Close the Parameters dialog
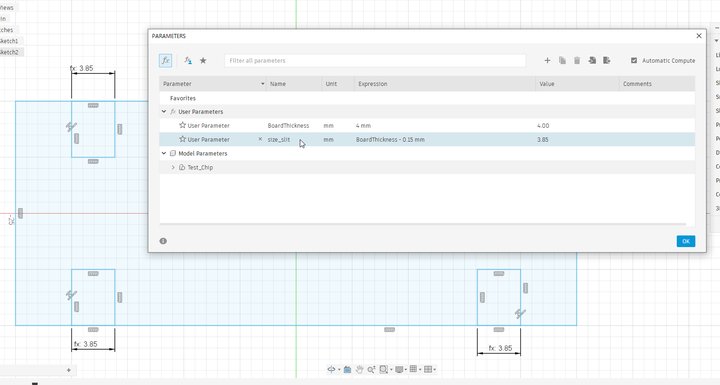The height and width of the screenshot is (385, 720). point(699,36)
